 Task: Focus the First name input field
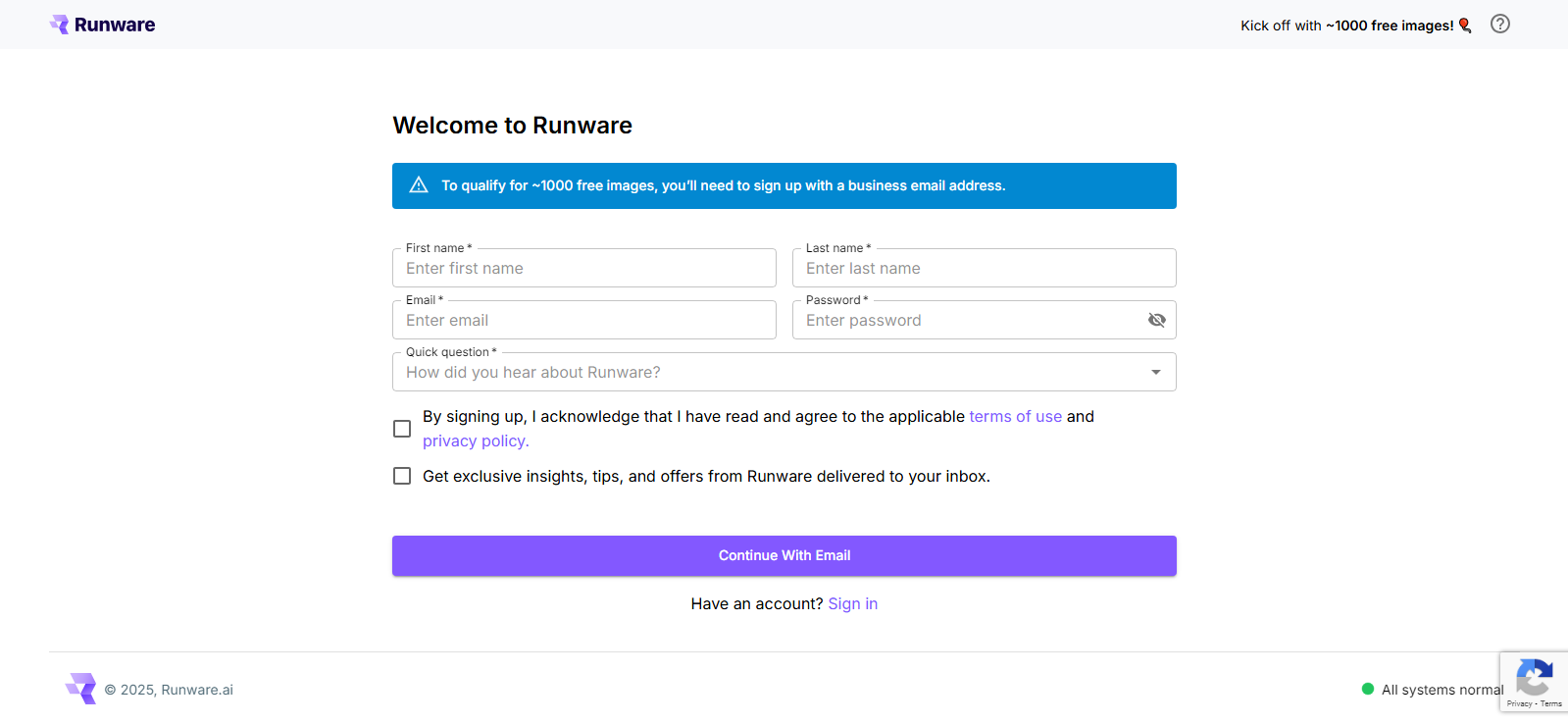click(x=583, y=268)
